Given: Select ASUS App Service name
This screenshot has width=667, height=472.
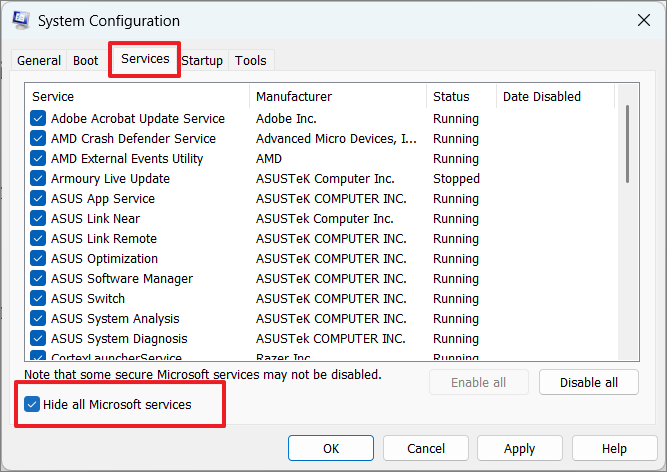Looking at the screenshot, I should pyautogui.click(x=103, y=199).
